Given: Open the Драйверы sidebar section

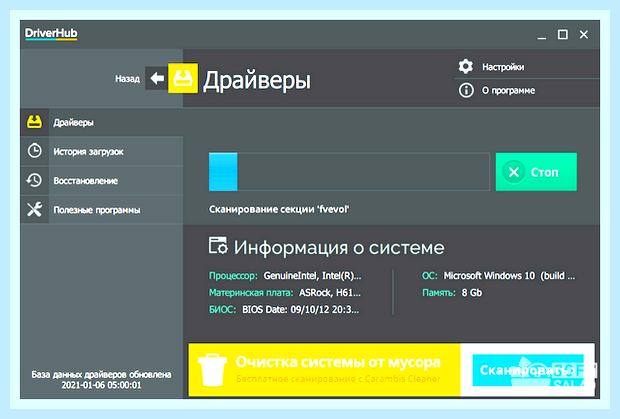Looking at the screenshot, I should (102, 122).
